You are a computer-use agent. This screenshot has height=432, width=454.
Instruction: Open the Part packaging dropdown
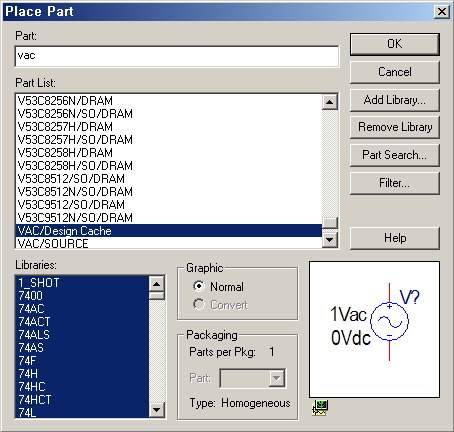tap(277, 378)
